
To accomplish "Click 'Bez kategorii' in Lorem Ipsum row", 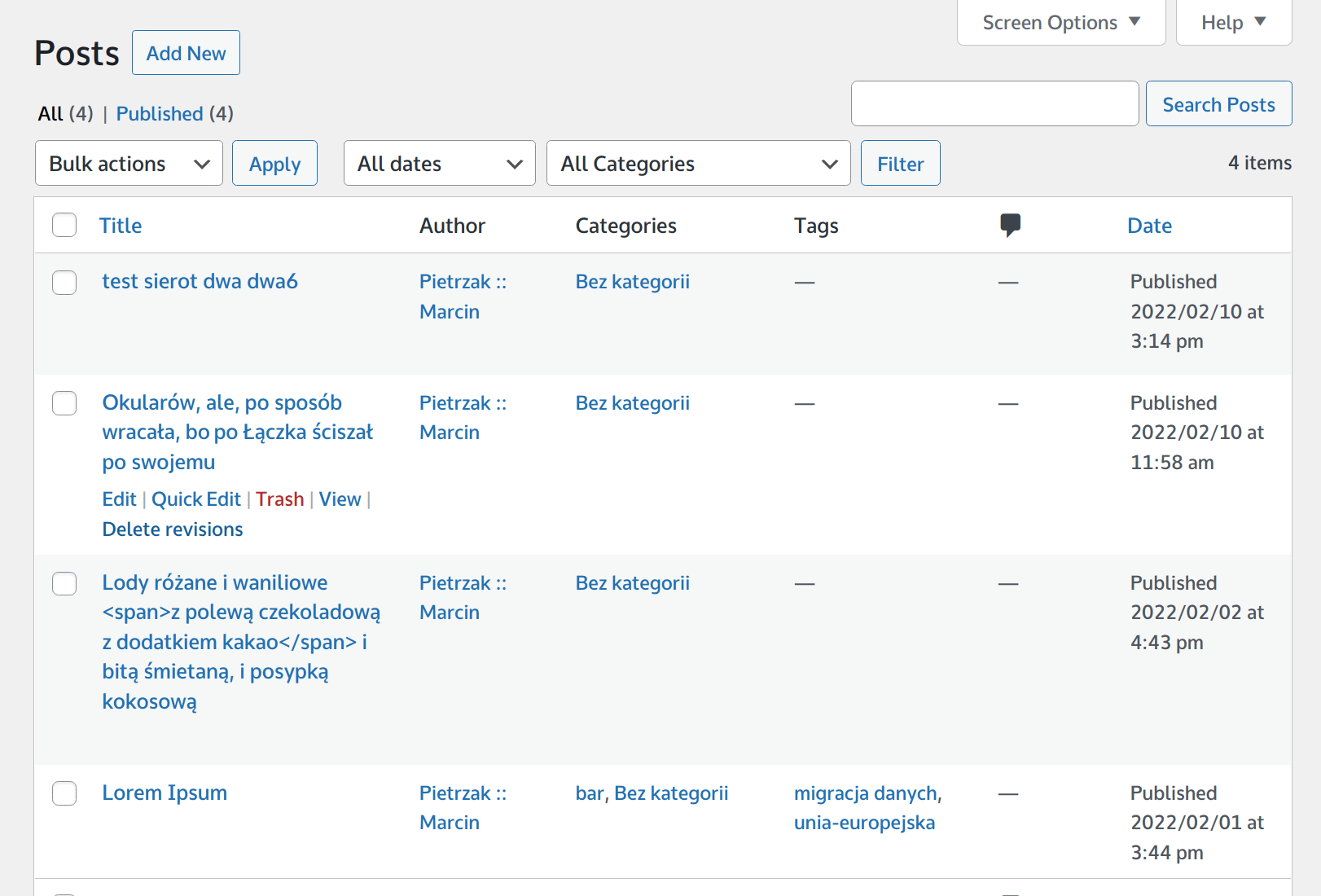I will click(671, 793).
